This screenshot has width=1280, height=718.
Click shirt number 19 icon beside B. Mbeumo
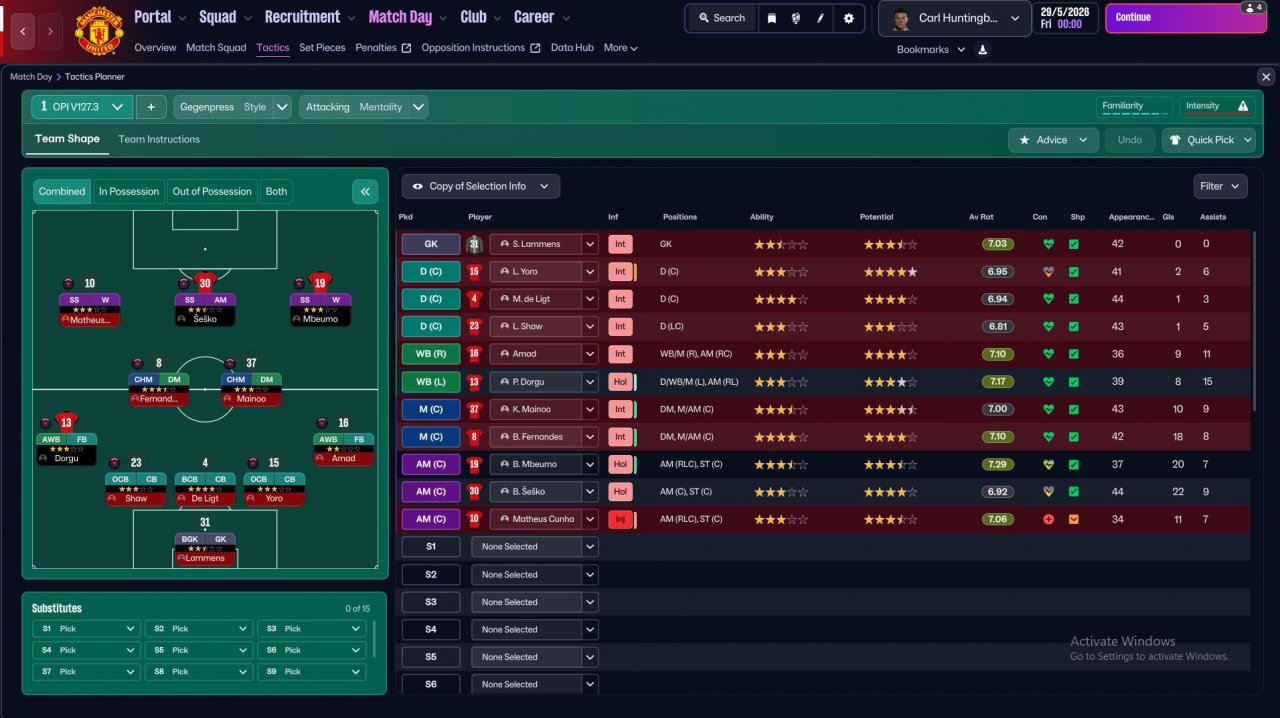click(475, 464)
